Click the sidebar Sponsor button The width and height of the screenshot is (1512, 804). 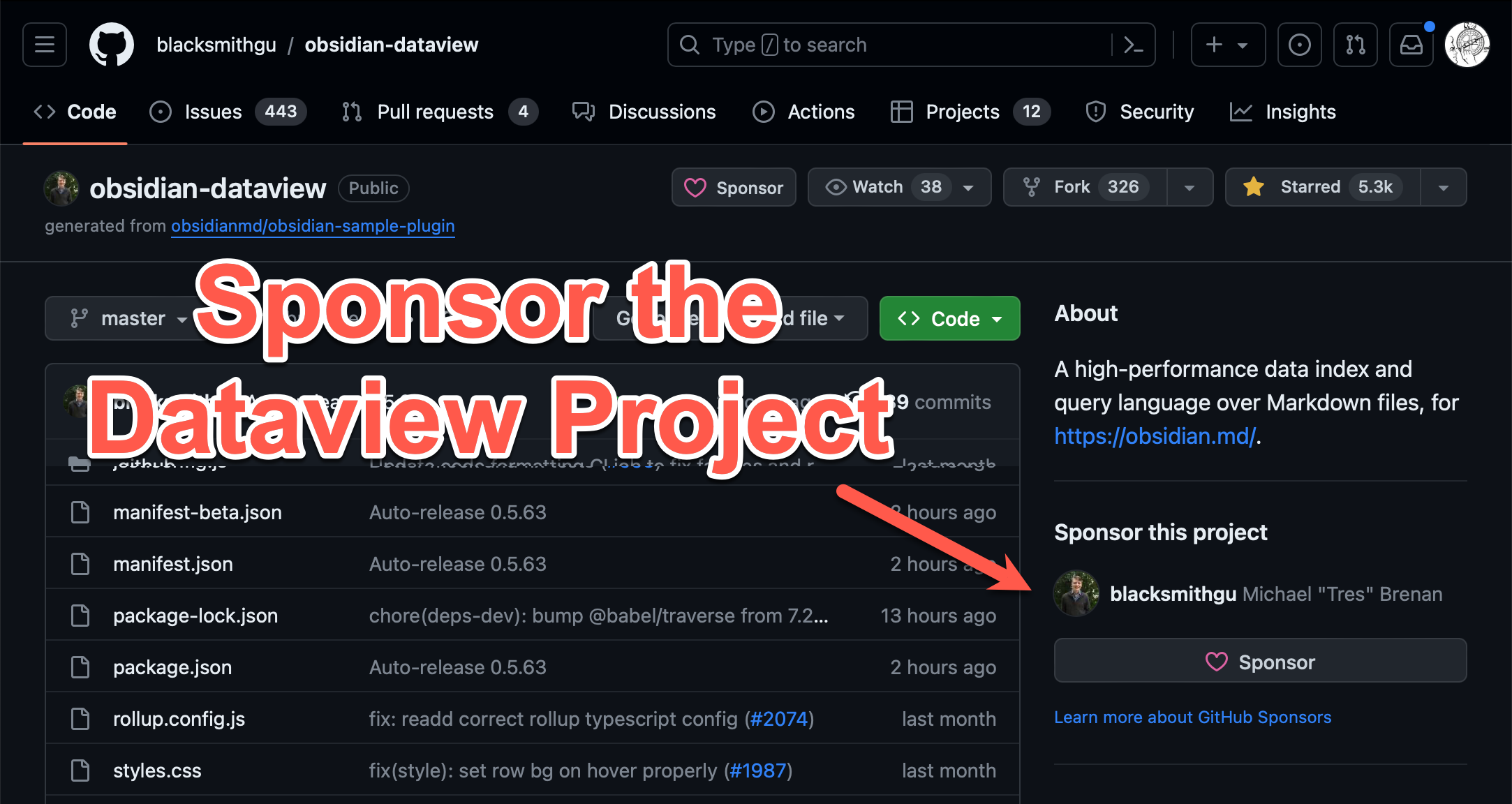coord(1260,660)
